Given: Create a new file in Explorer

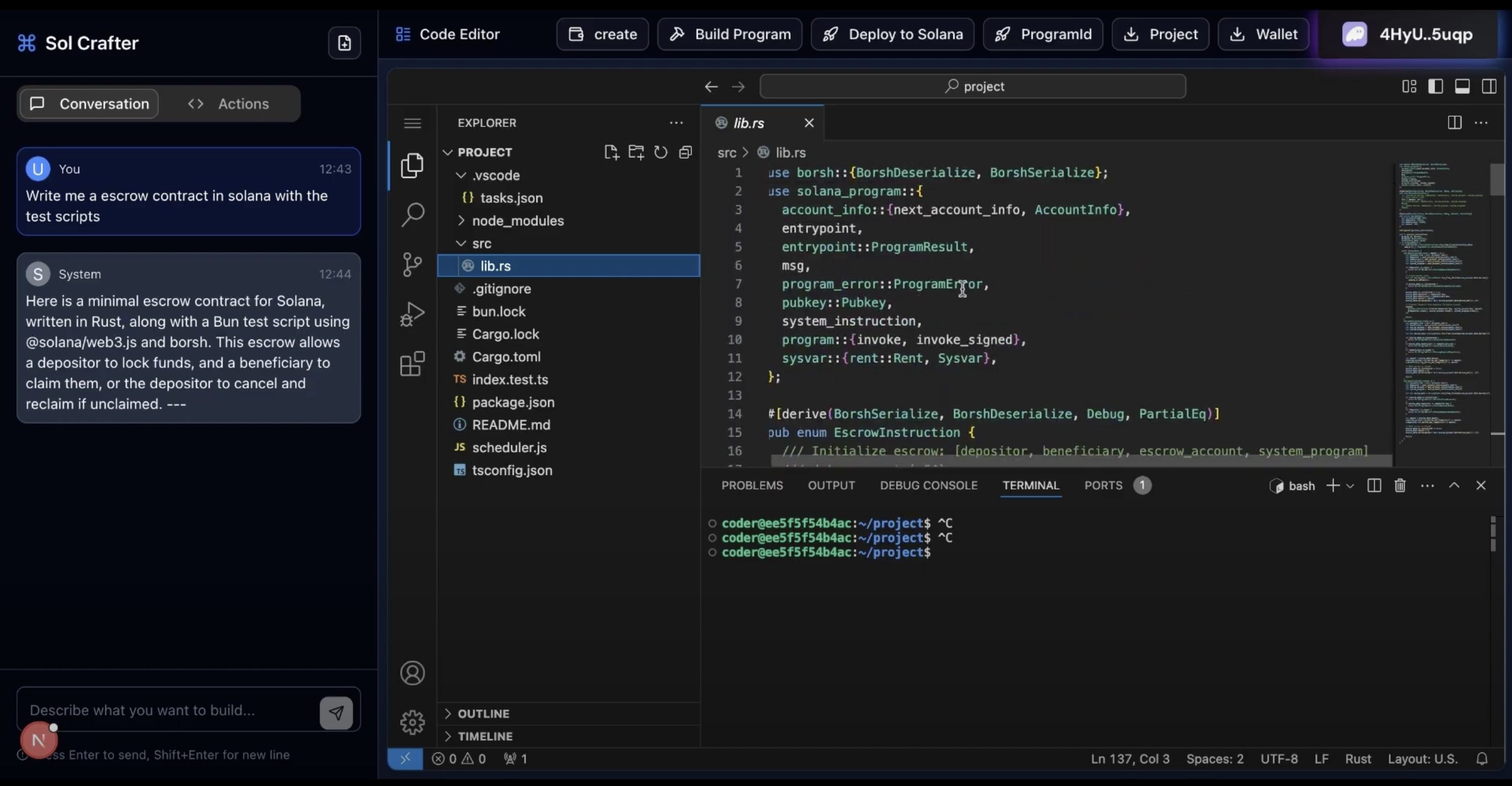Looking at the screenshot, I should click(x=611, y=152).
